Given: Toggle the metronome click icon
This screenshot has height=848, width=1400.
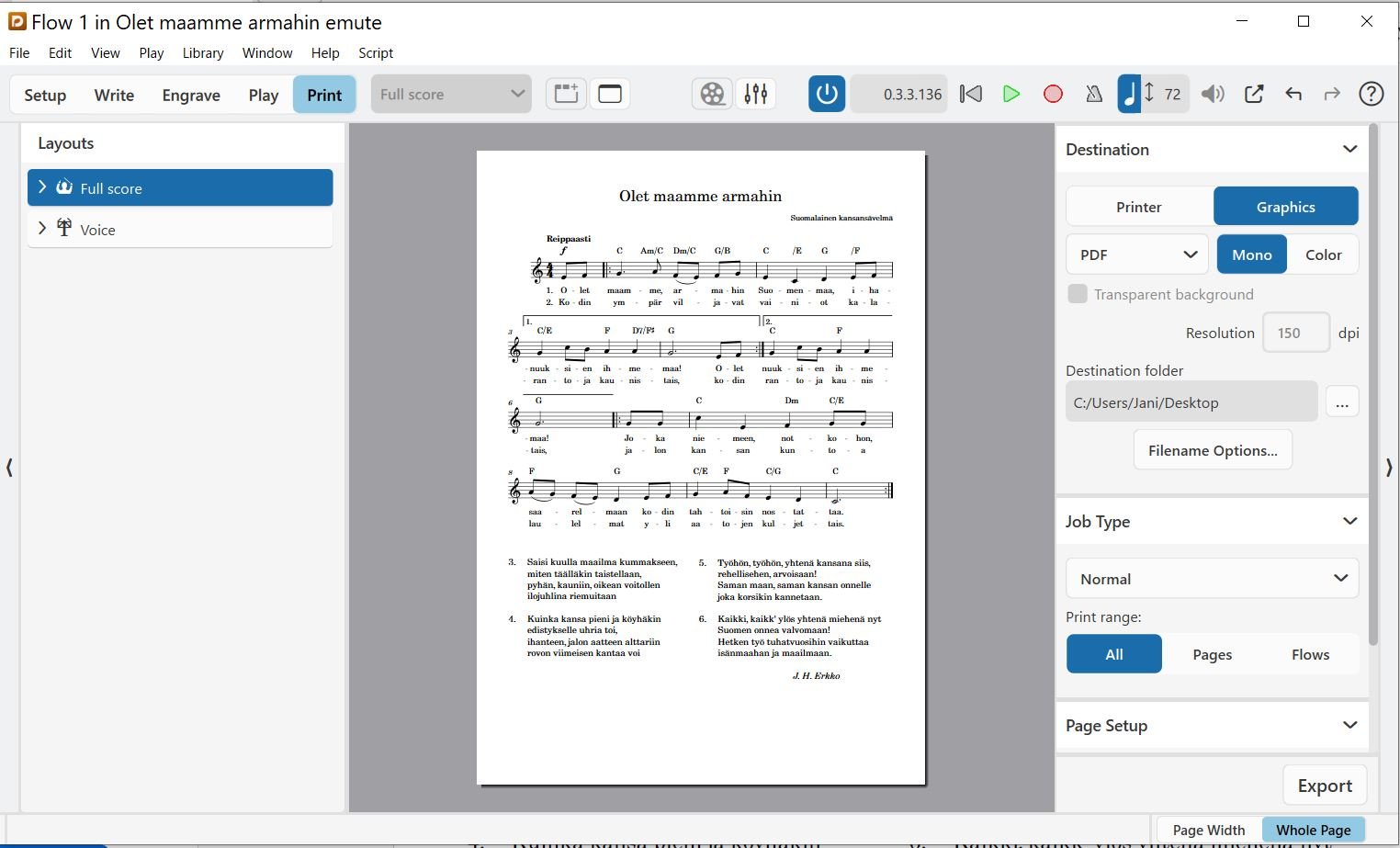Looking at the screenshot, I should (x=1094, y=94).
